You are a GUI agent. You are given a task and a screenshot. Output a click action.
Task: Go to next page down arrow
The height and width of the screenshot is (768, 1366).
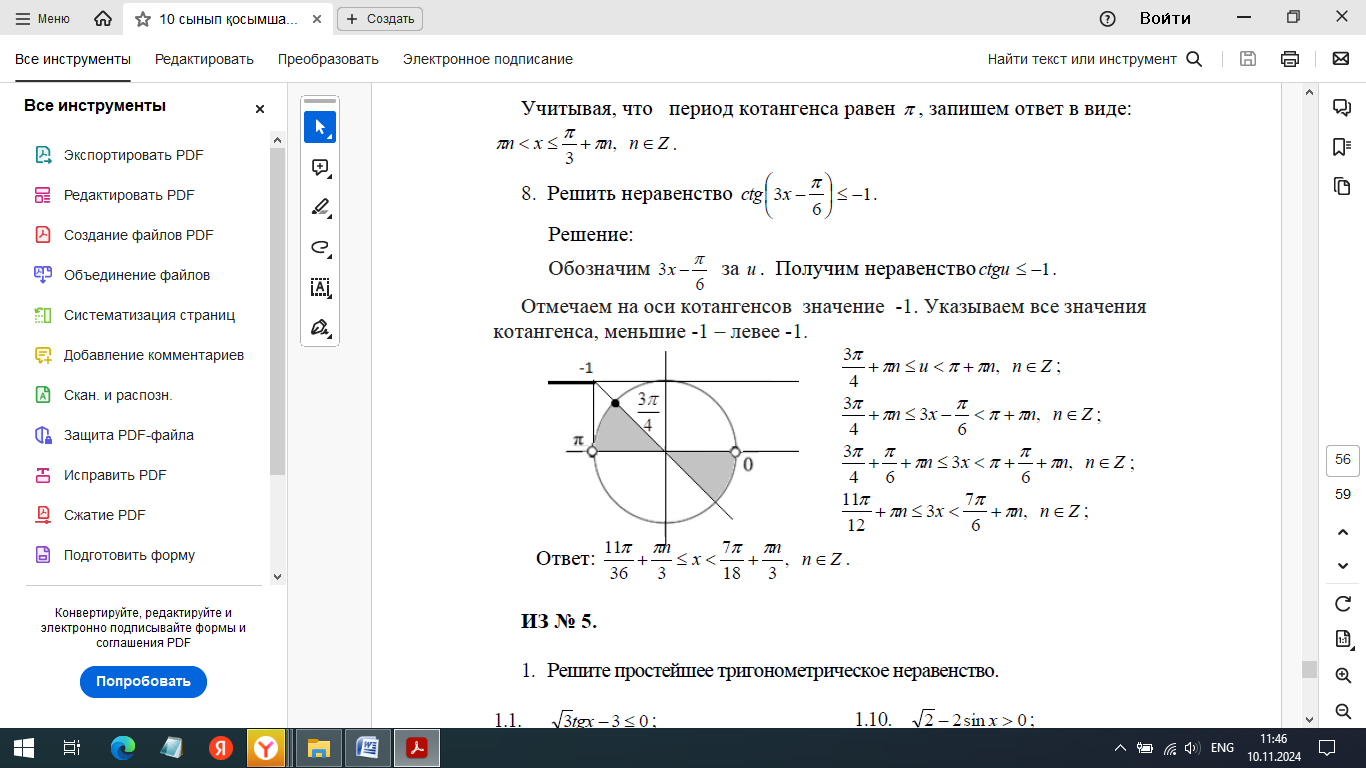tap(1343, 566)
